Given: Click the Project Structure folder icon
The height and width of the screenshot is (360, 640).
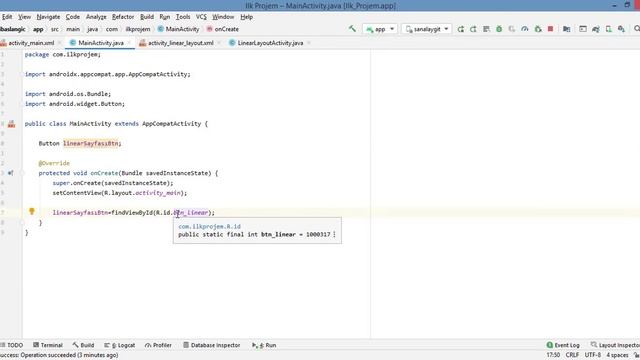Looking at the screenshot, I should (567, 29).
